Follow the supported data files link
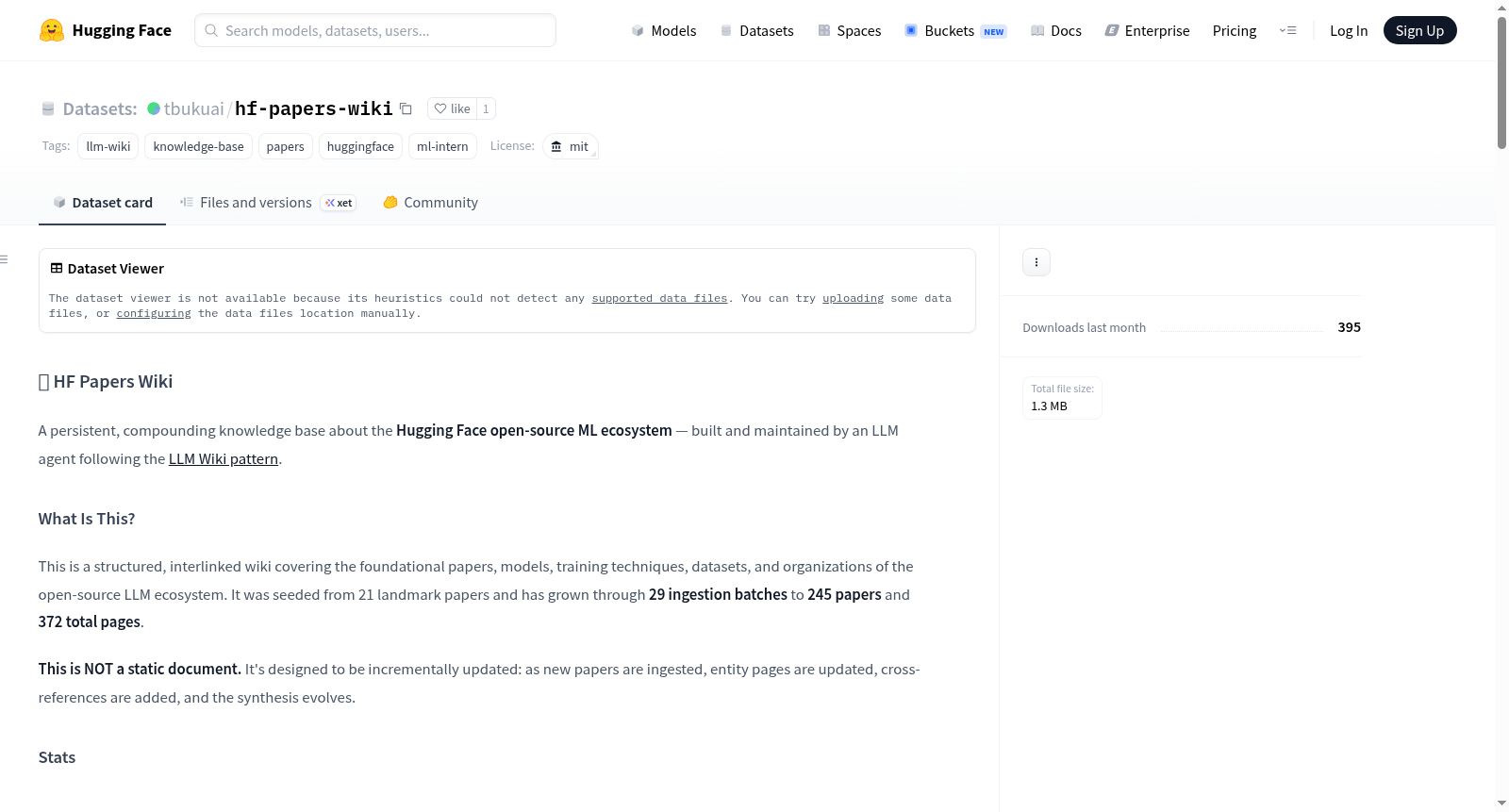This screenshot has width=1509, height=812. pyautogui.click(x=659, y=298)
